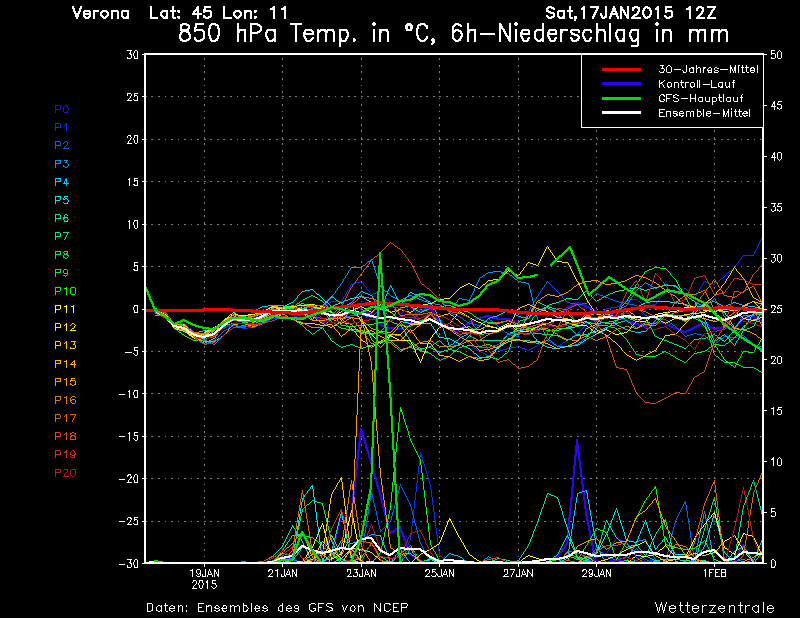Click the "850 hPa Temp. in °C" chart title
Screen dimensions: 800x618
(308, 35)
